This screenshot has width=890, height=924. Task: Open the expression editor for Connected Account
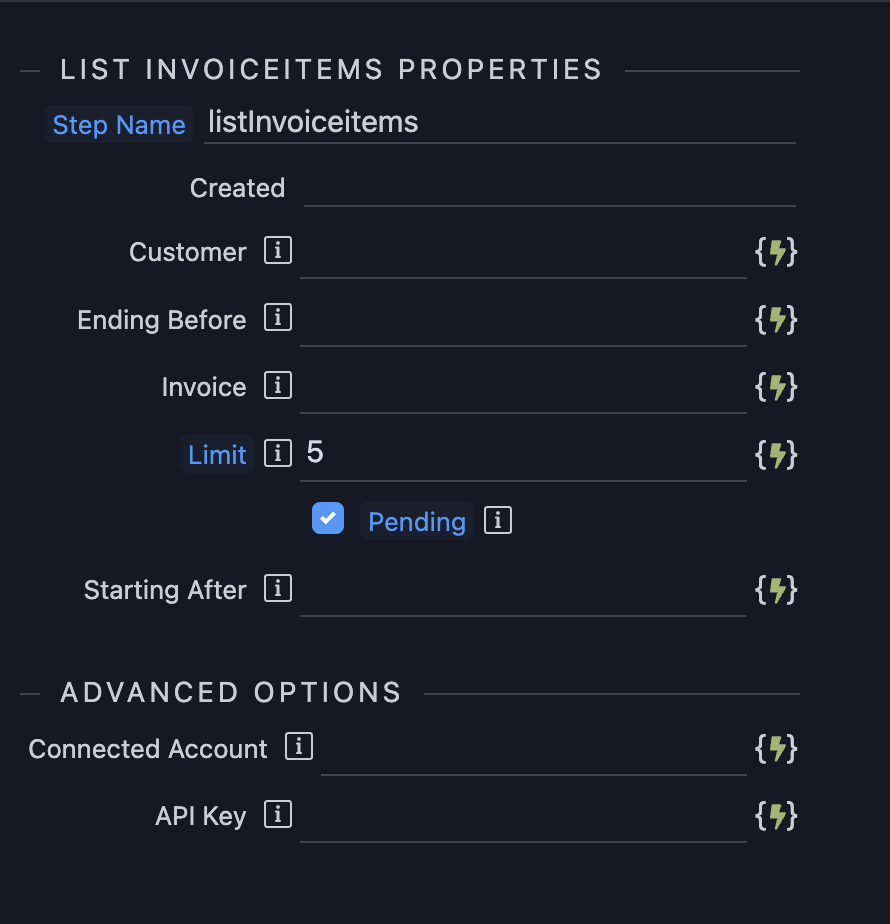[x=776, y=749]
